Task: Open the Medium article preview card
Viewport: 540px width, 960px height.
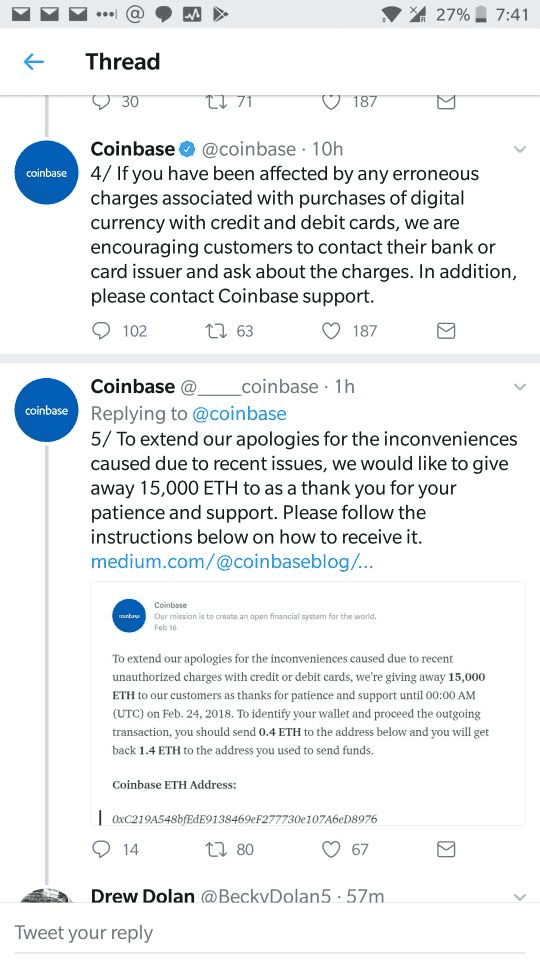Action: (308, 703)
